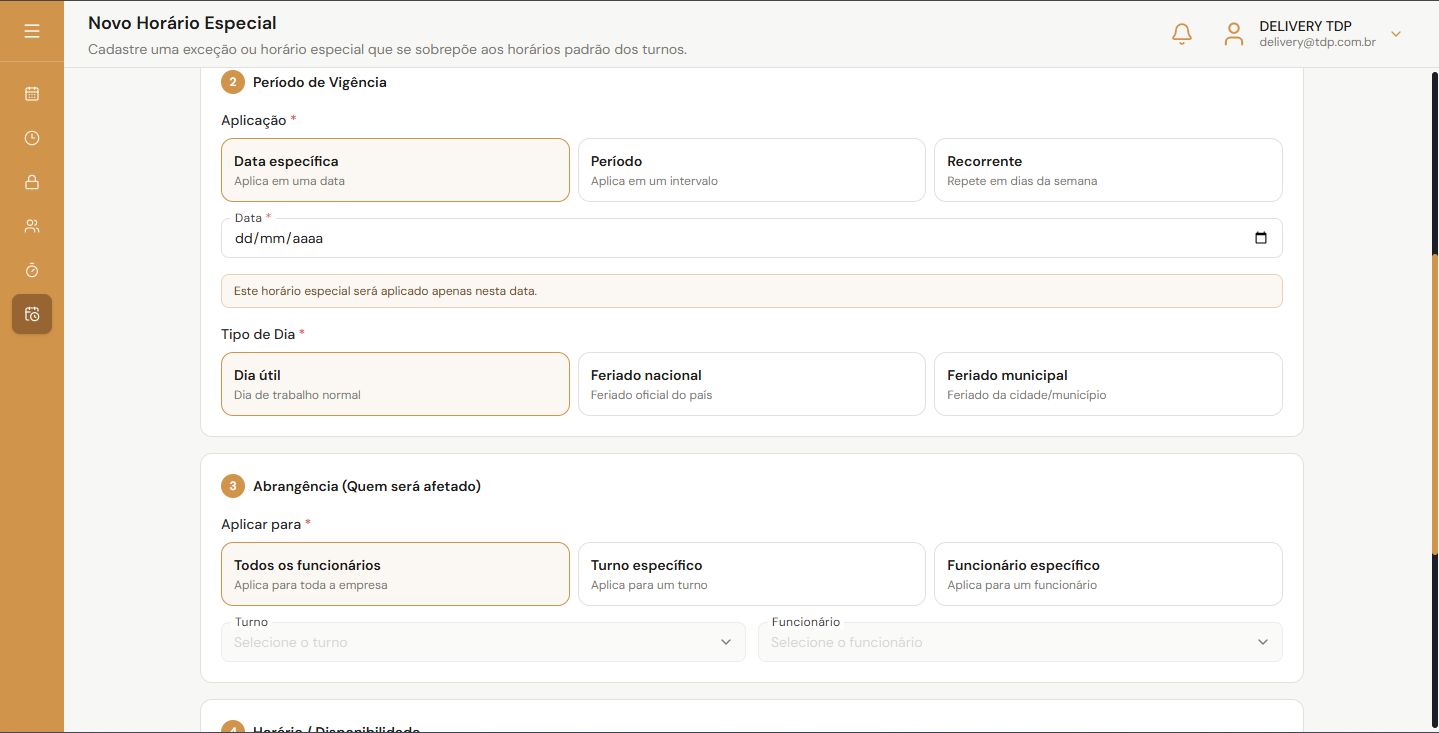
Task: Select Turno específico option
Action: click(752, 574)
